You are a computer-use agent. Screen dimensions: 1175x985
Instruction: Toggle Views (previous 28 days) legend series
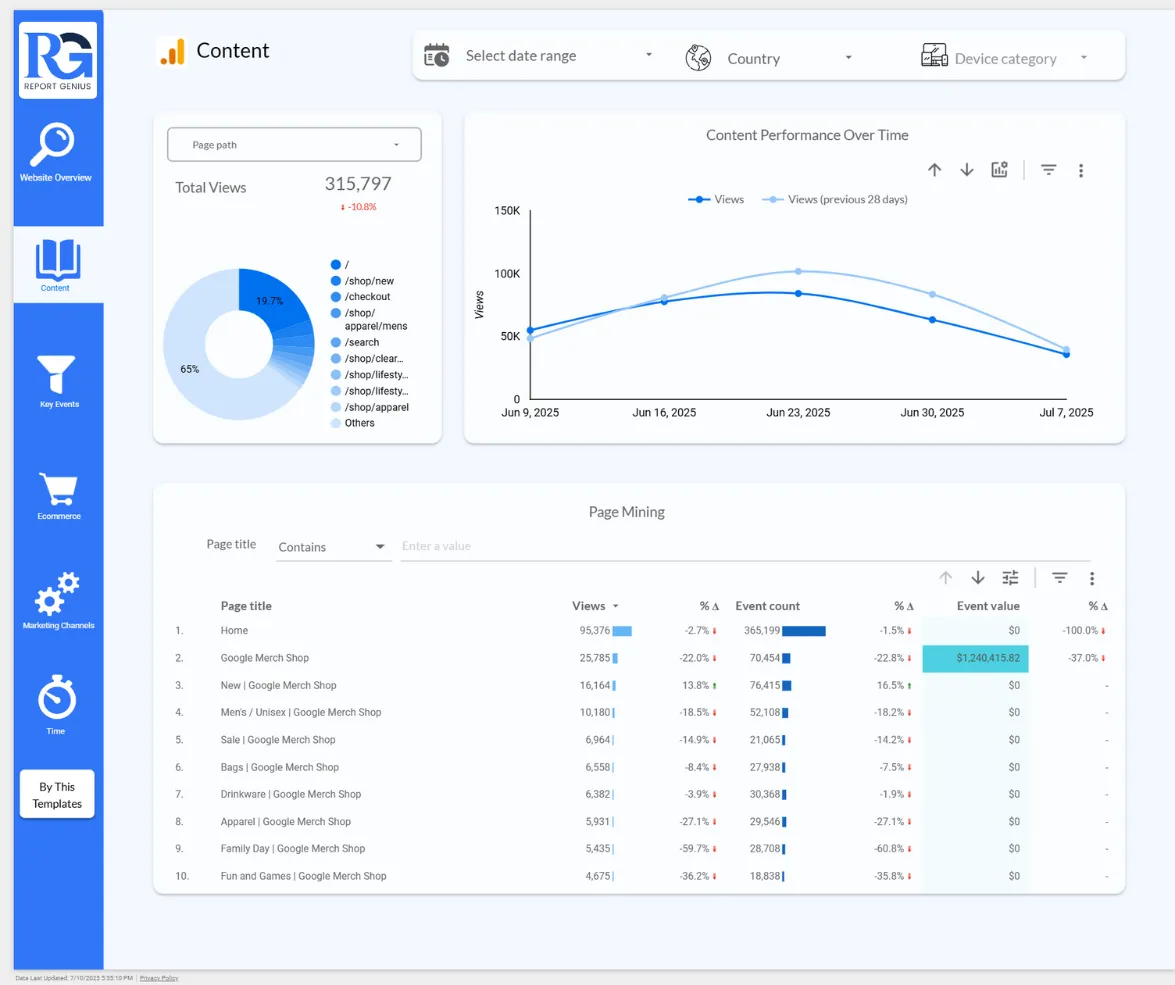pos(835,199)
